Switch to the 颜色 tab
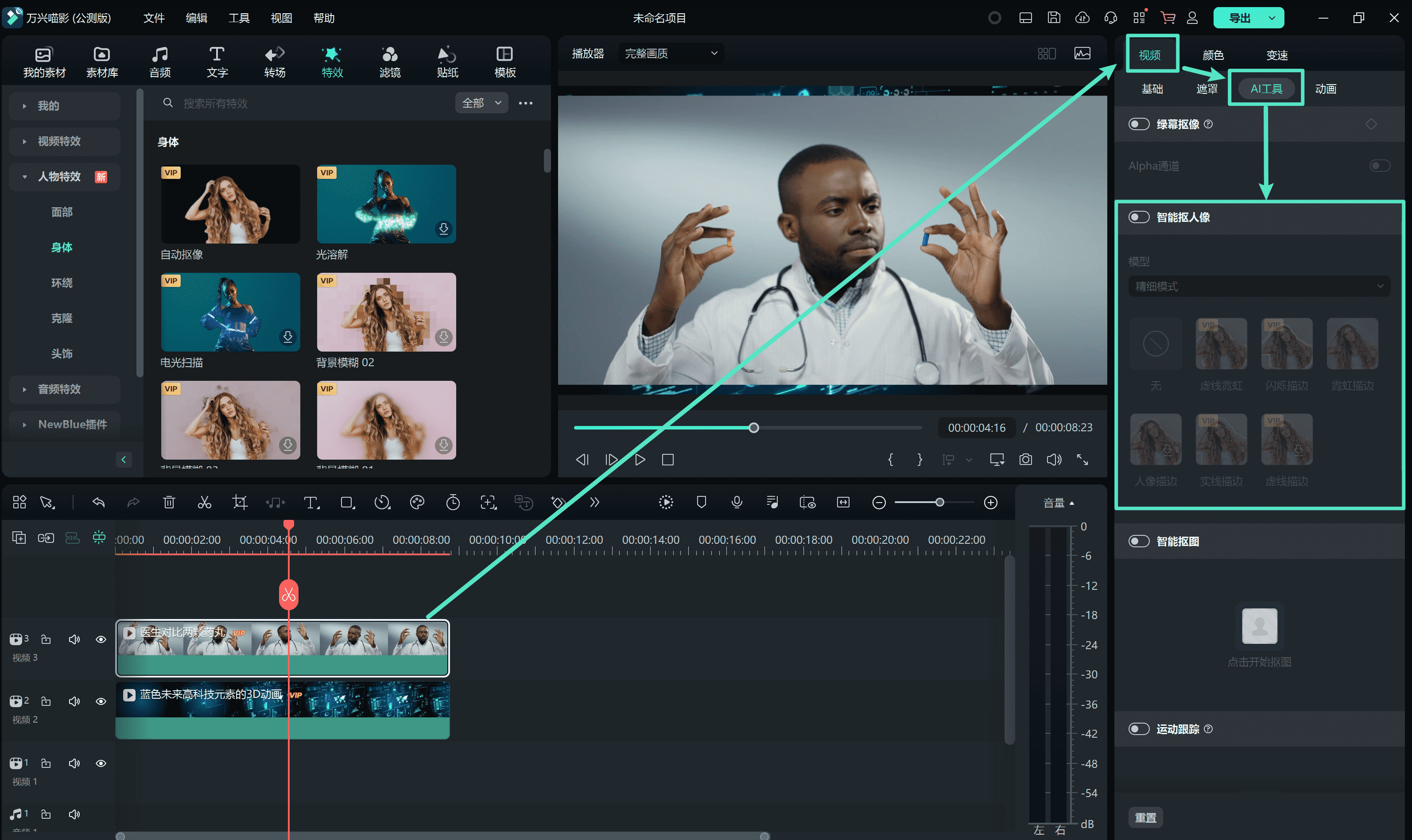Screen dimensions: 1412x840 tap(1213, 55)
